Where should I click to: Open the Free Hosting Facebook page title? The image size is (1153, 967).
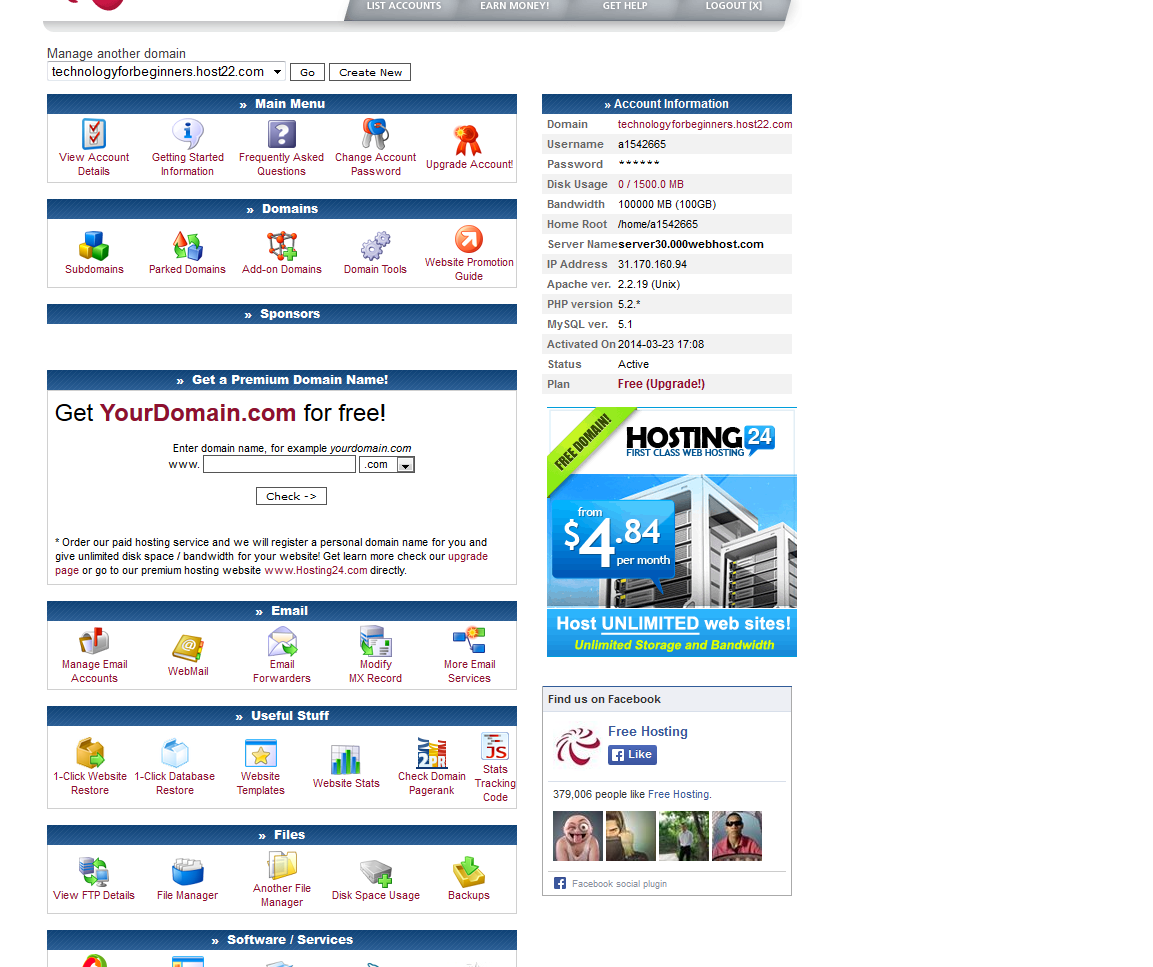click(648, 732)
